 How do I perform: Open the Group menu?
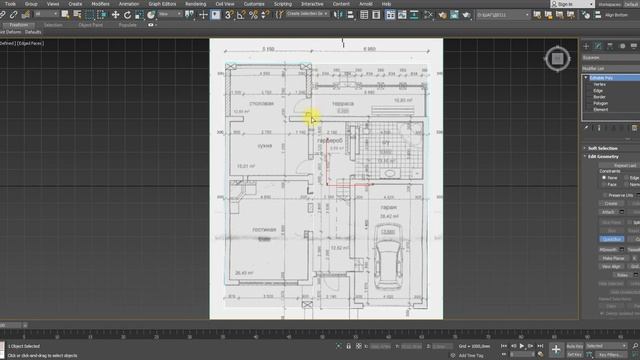[31, 4]
